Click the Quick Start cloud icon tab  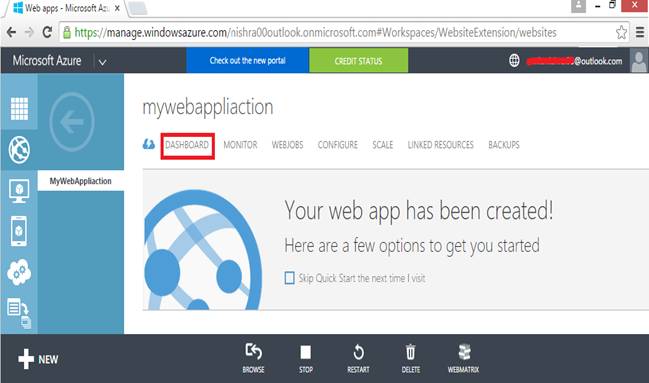(149, 145)
